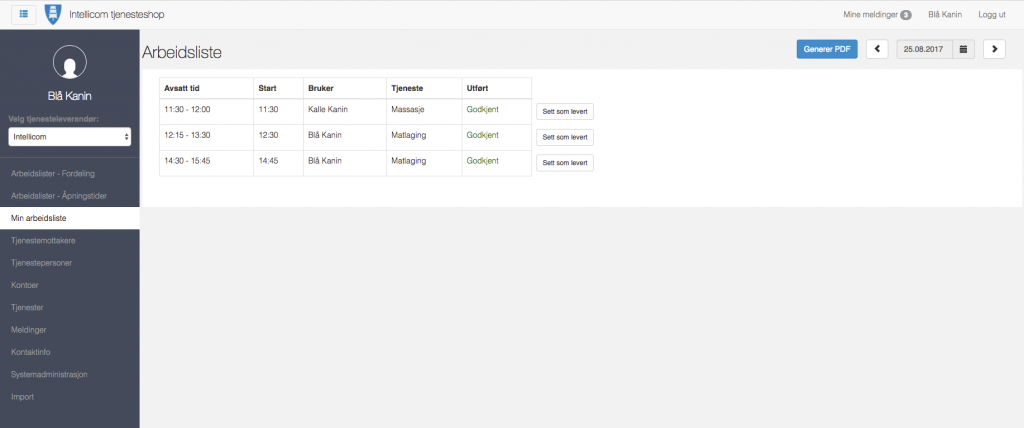
Task: Open Systemadministrasjon menu item
Action: point(70,374)
